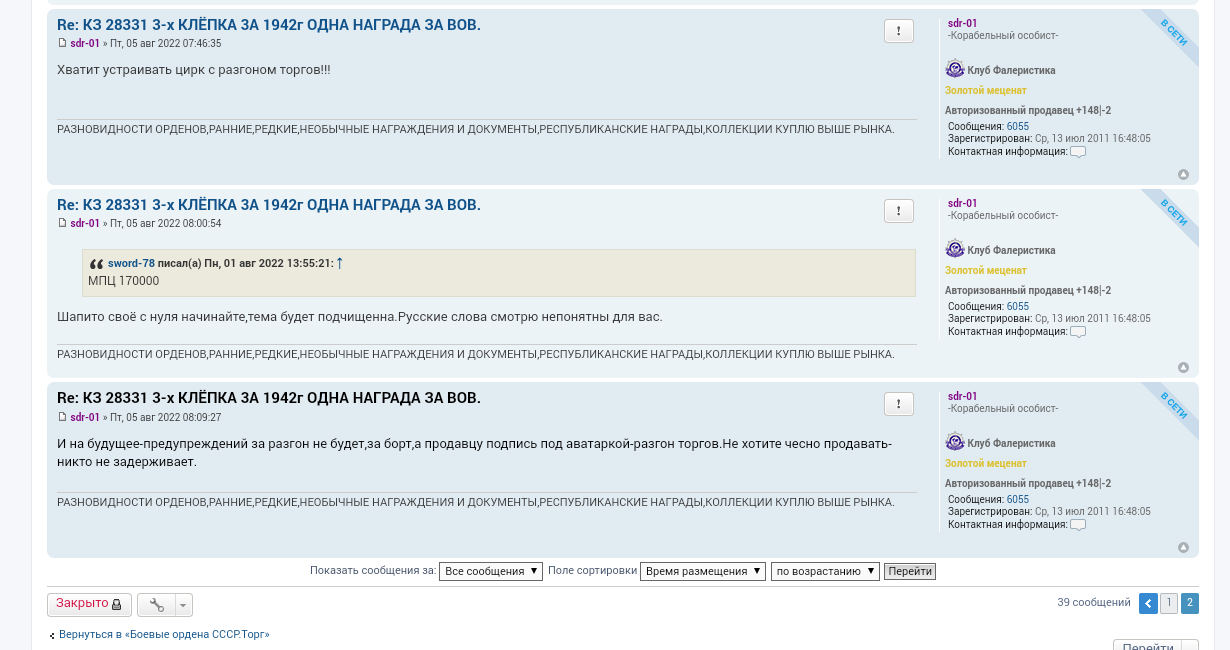Open contact info bubble in first post profile
Image resolution: width=1230 pixels, height=650 pixels.
pyautogui.click(x=1077, y=152)
